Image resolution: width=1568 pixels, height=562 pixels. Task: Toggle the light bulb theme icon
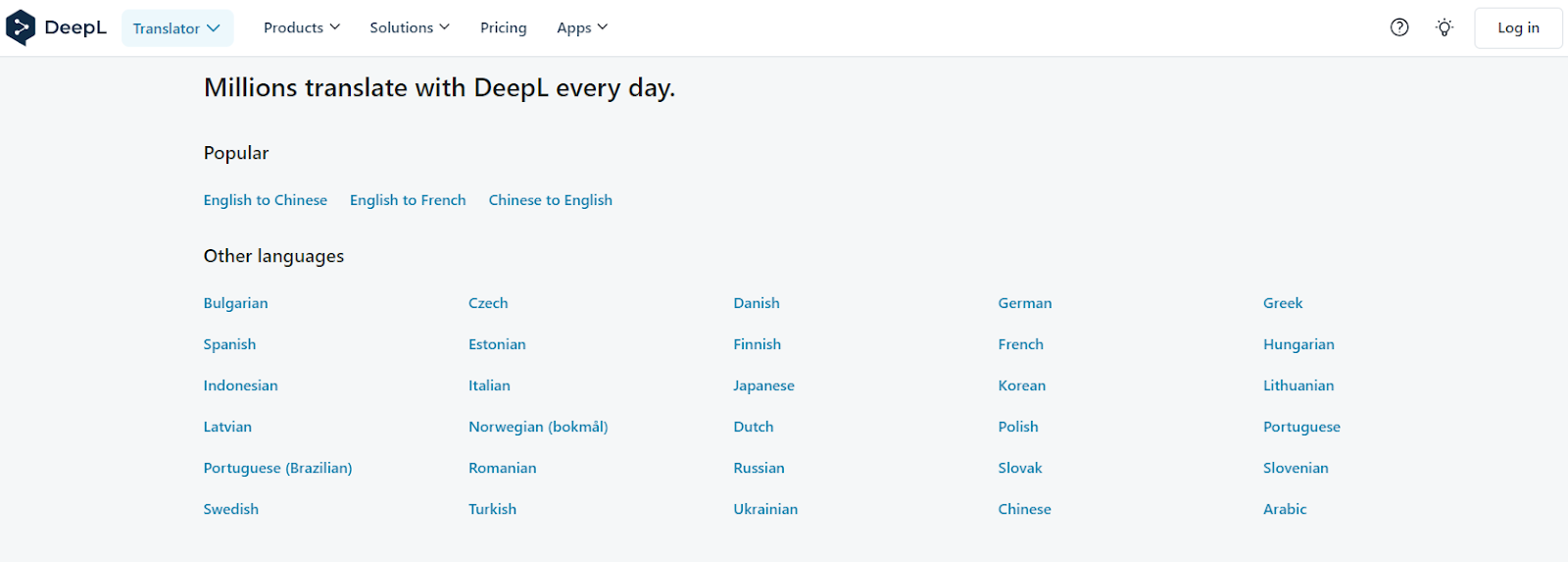(x=1445, y=27)
